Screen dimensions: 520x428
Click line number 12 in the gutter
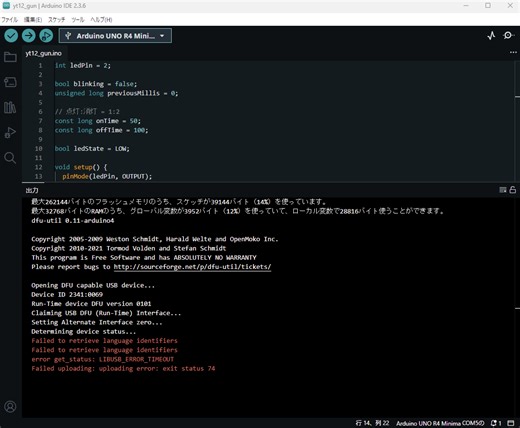click(x=39, y=167)
